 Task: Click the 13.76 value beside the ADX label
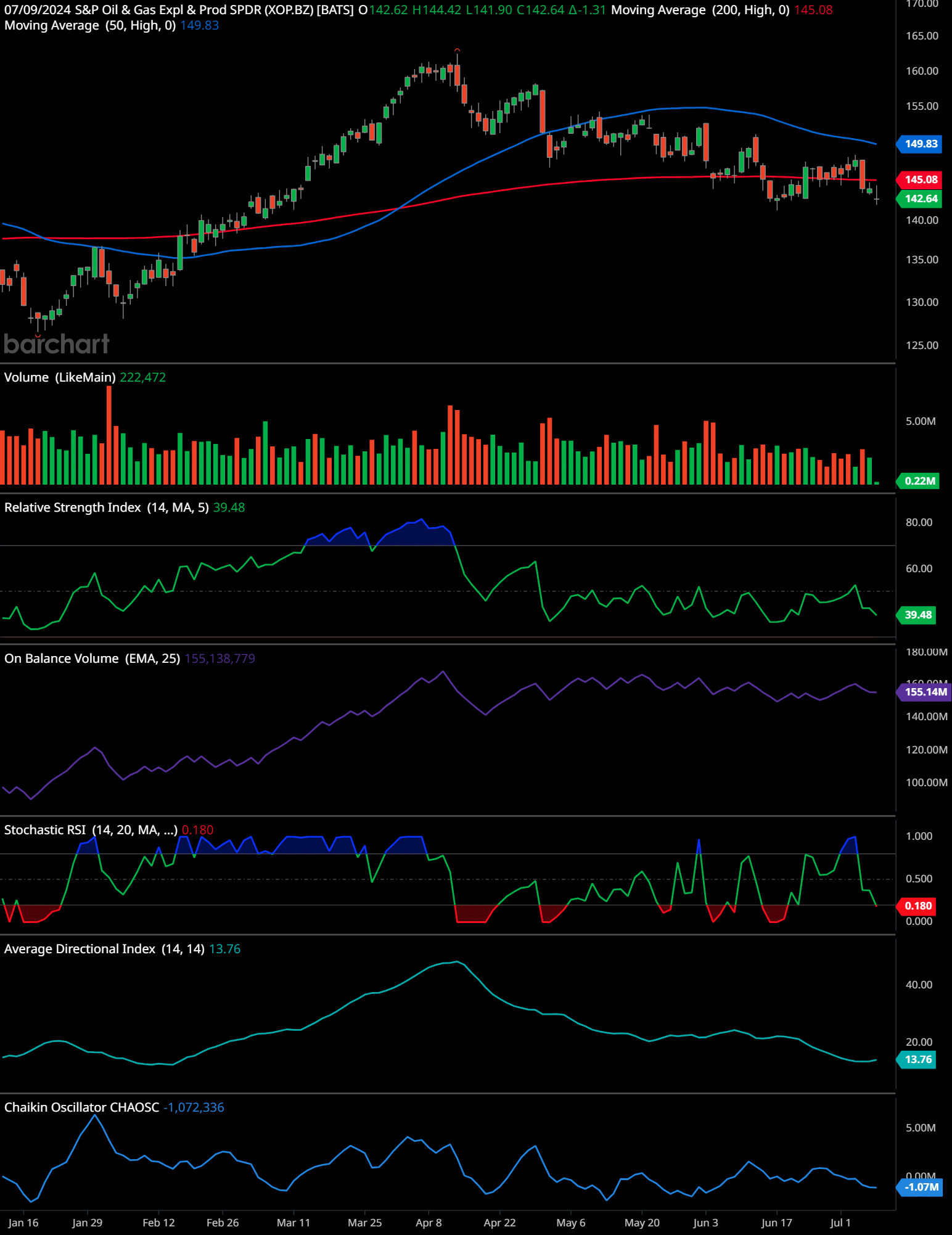pos(225,949)
